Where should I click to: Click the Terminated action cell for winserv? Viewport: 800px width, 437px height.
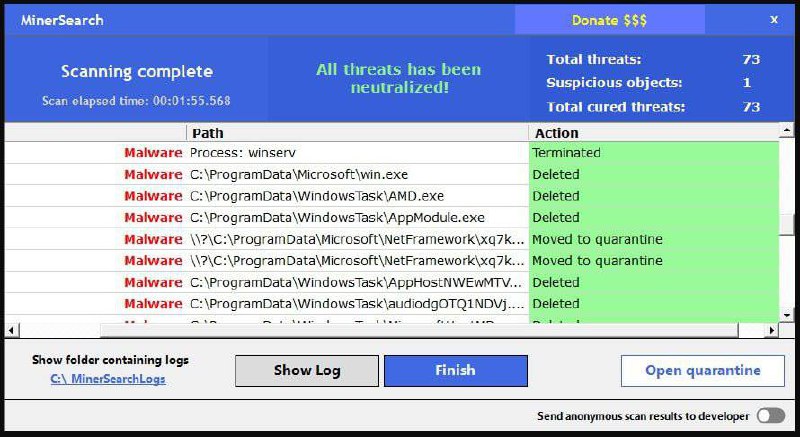[x=652, y=153]
